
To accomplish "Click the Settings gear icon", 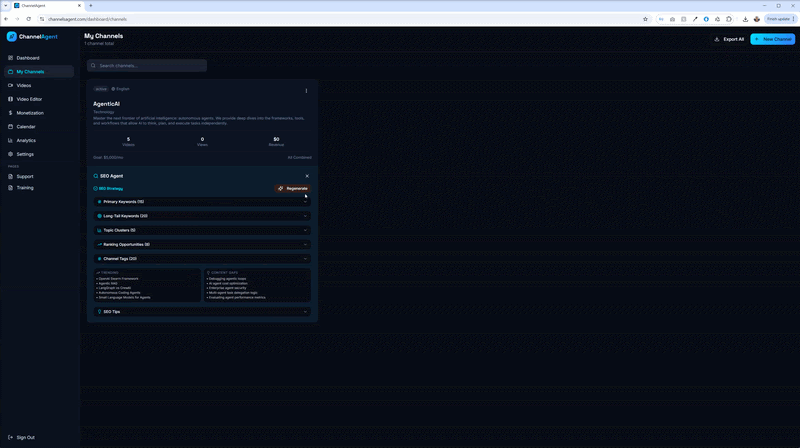I will (x=11, y=154).
